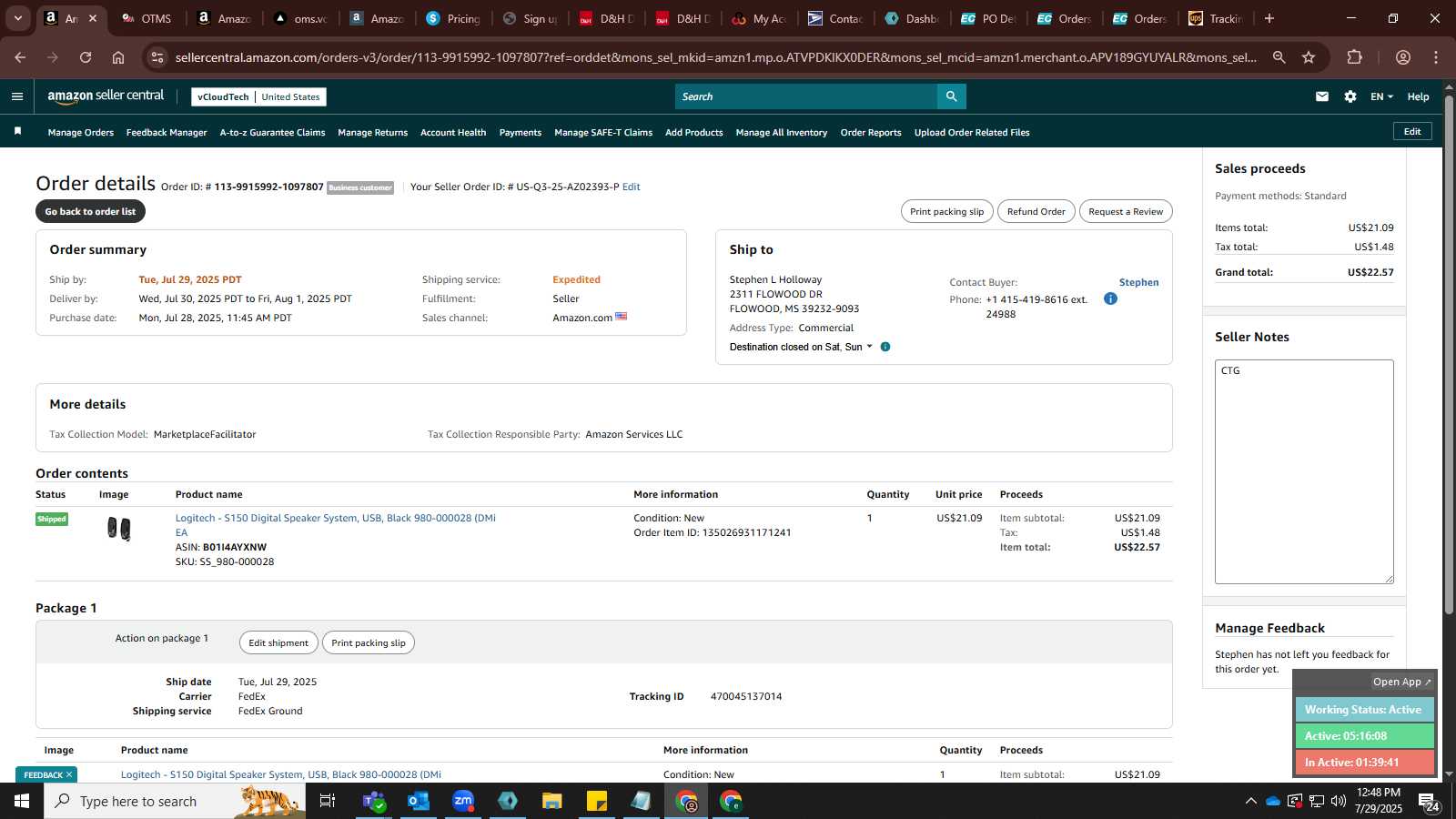Image resolution: width=1456 pixels, height=819 pixels.
Task: Click the Seller Central search field
Action: [806, 96]
